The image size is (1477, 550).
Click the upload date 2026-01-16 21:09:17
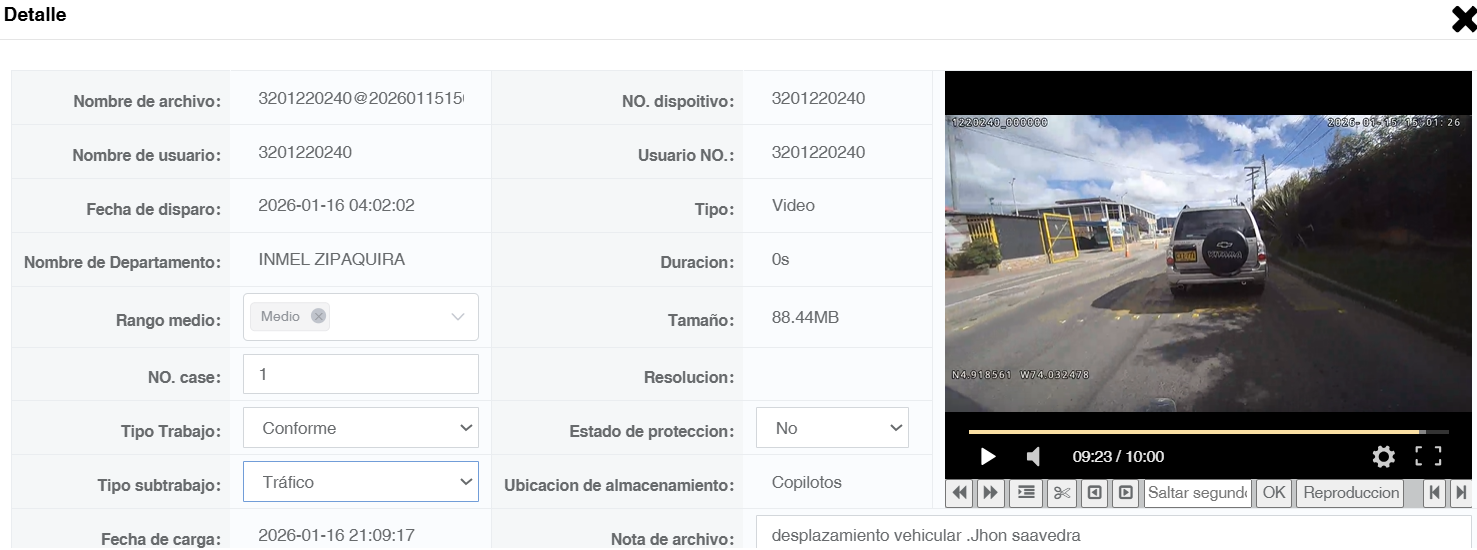click(x=336, y=535)
